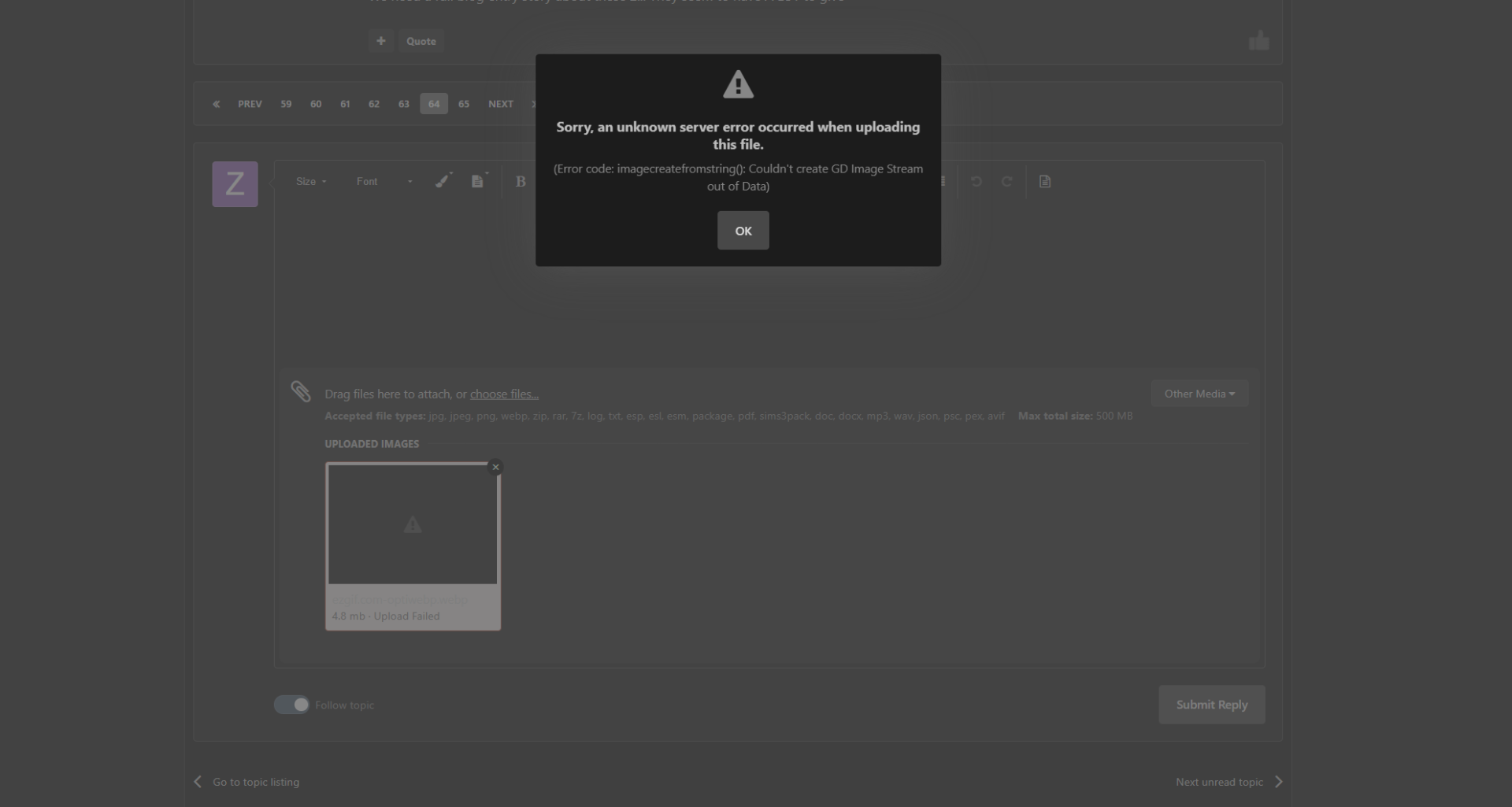
Task: Click the failed image thumbnail
Action: pos(413,524)
